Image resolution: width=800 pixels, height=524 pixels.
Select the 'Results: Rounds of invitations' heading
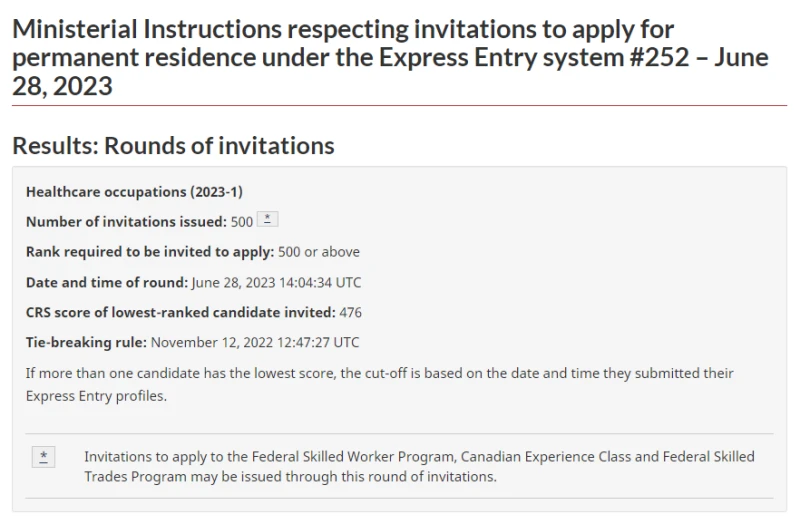(x=173, y=145)
